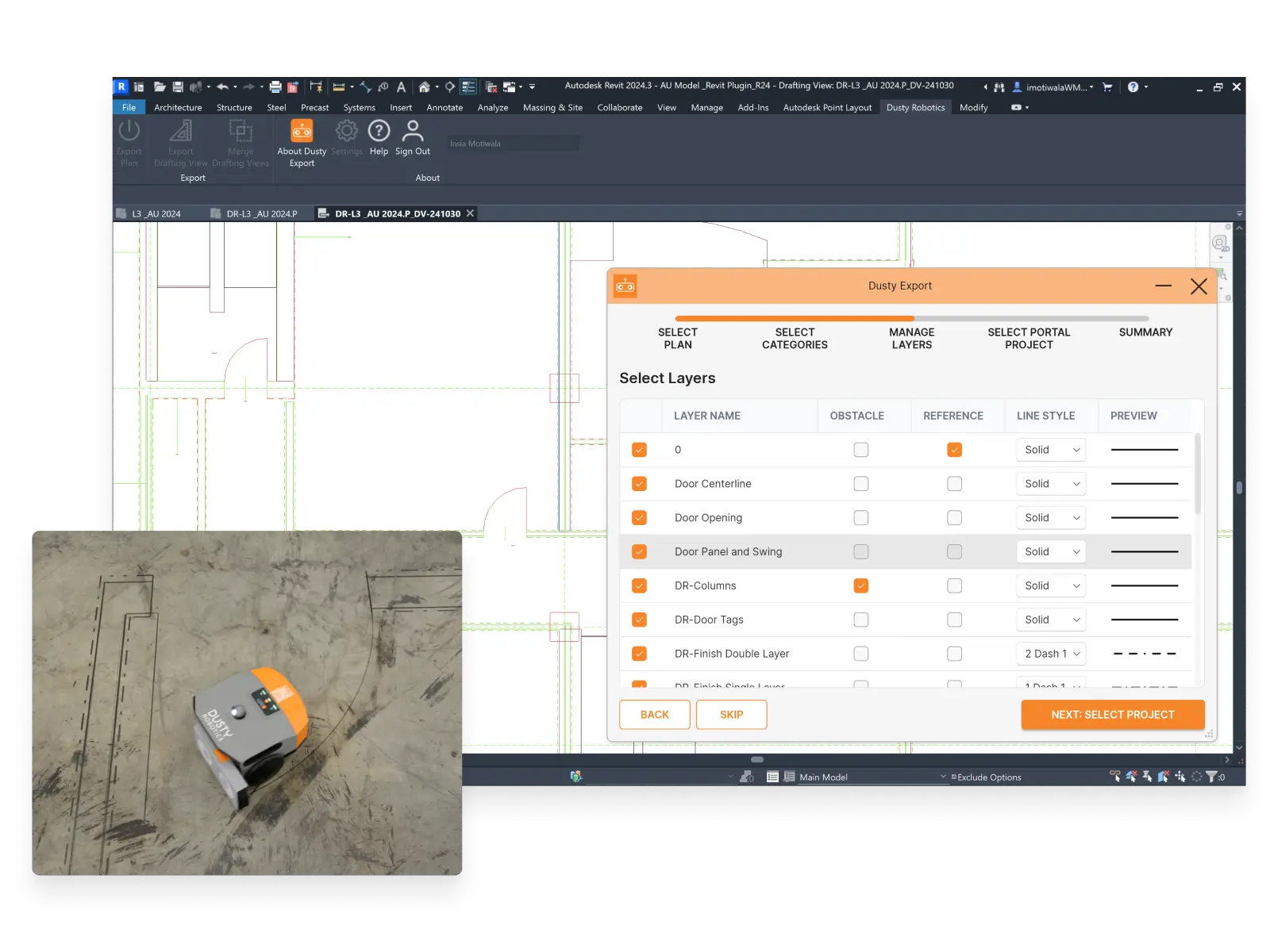Click the shopping cart icon in title bar

pyautogui.click(x=1107, y=87)
